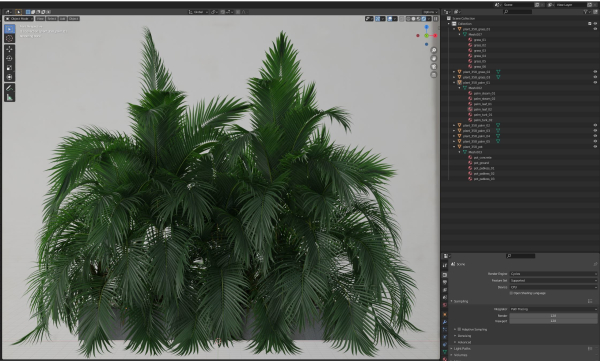600x361 pixels.
Task: Switch to wireframe viewport shading
Action: [408, 18]
